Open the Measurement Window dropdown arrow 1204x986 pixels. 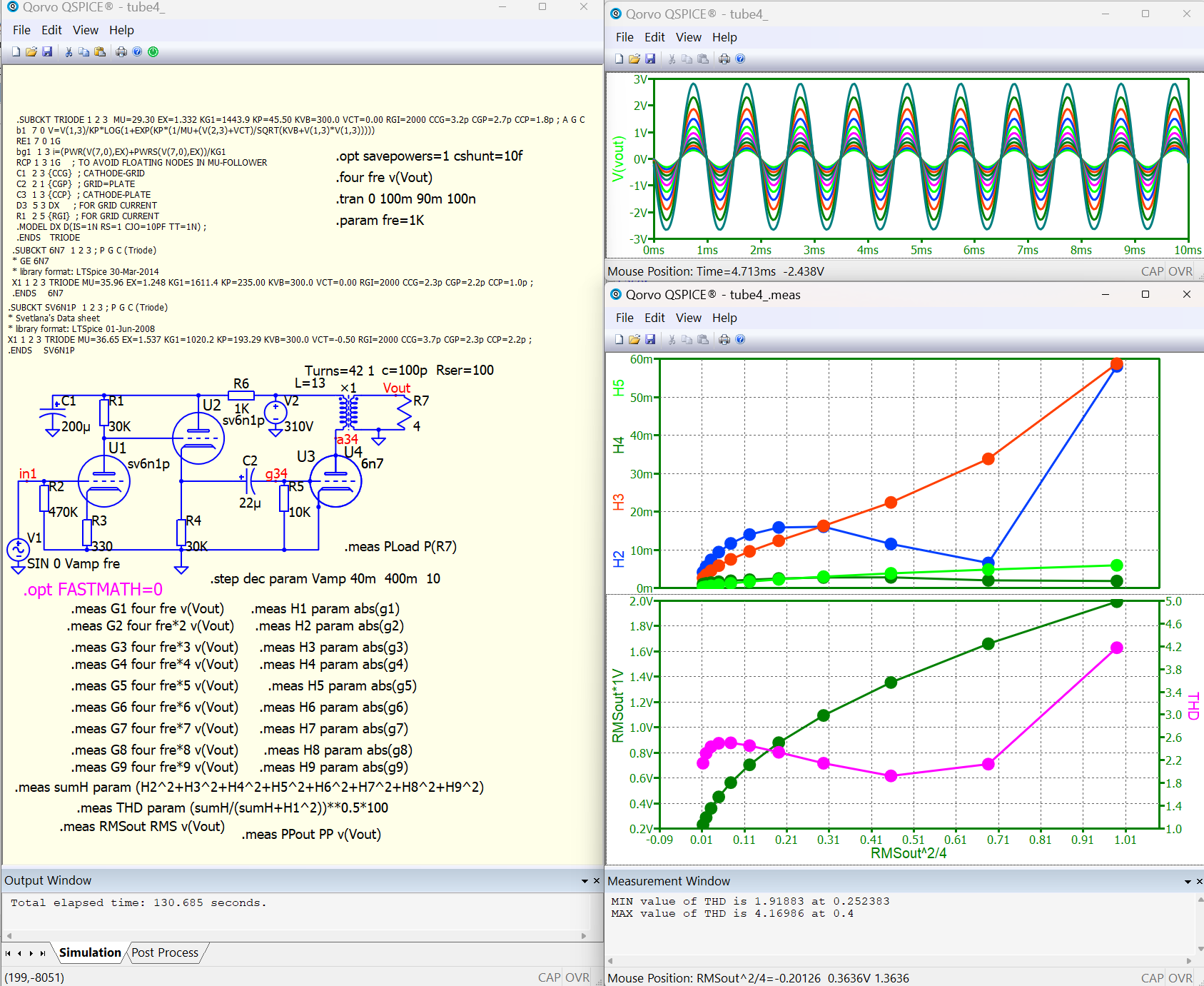[1188, 882]
